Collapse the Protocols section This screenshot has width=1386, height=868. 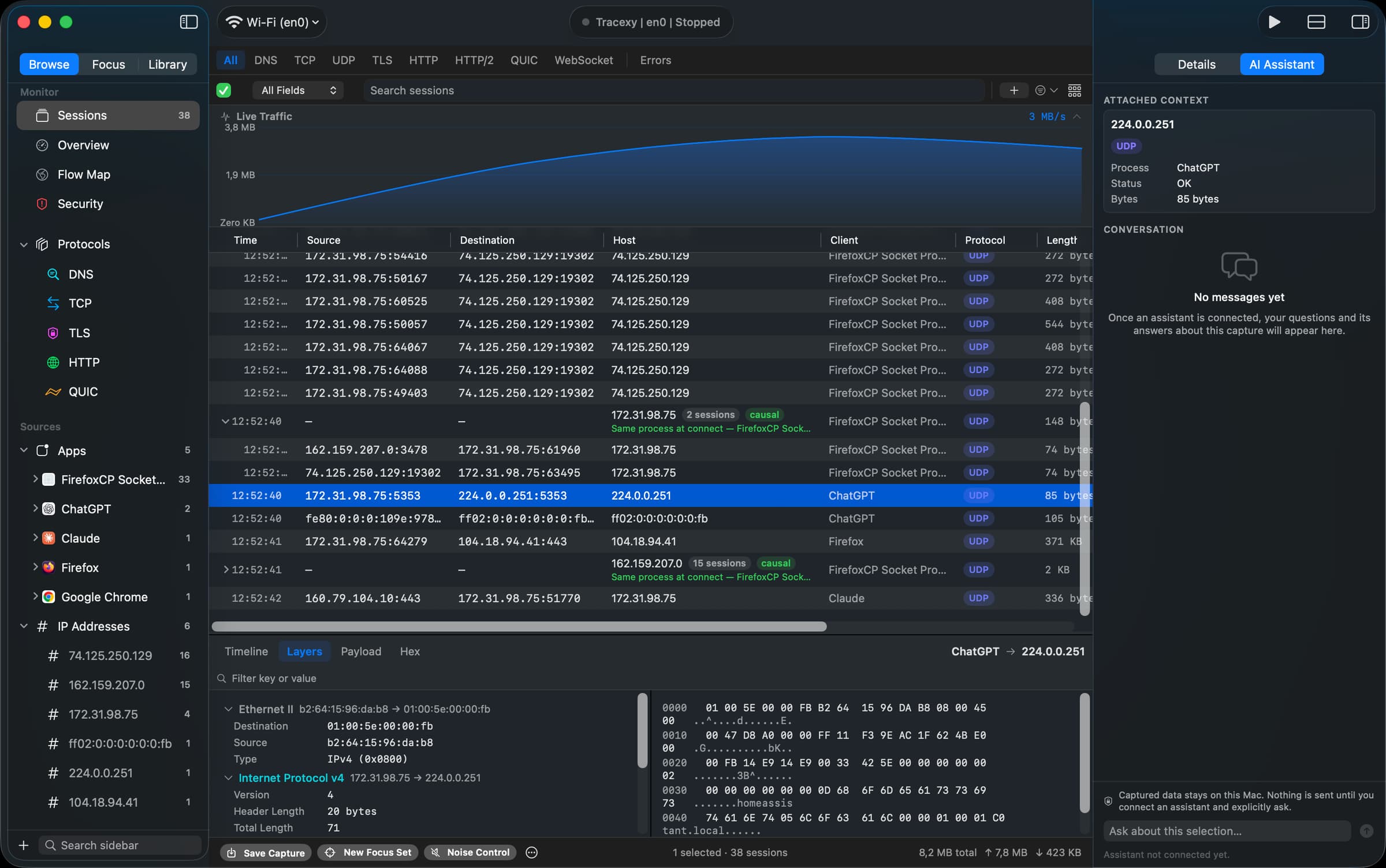point(24,244)
